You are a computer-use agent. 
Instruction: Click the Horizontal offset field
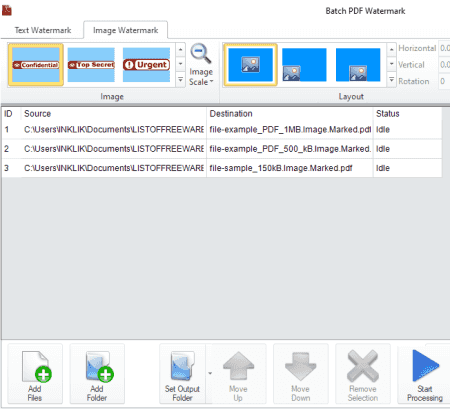(444, 48)
